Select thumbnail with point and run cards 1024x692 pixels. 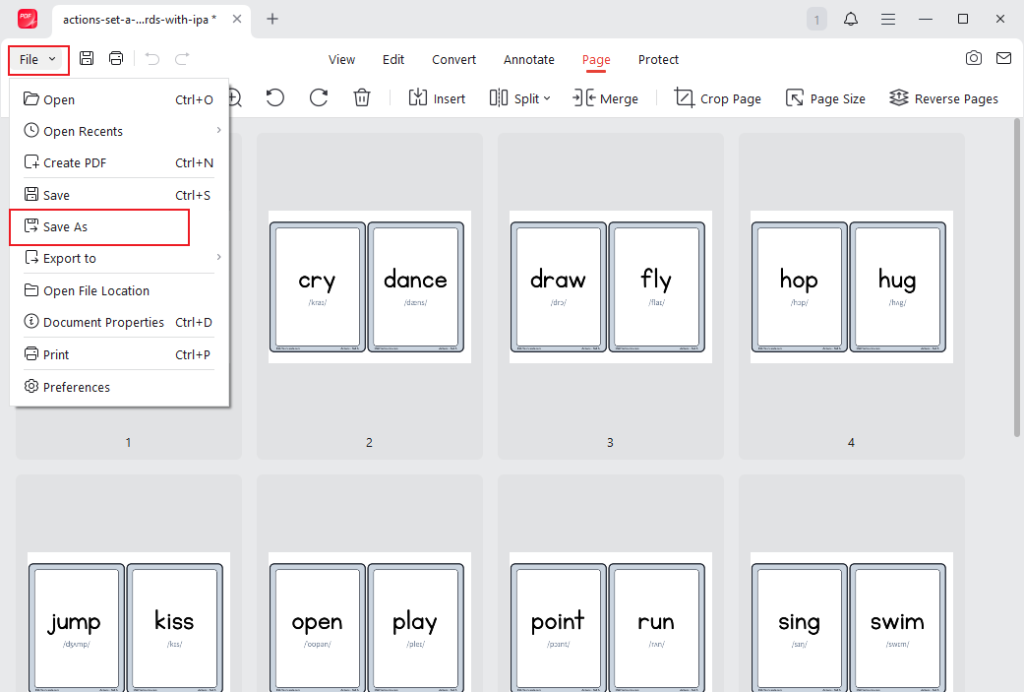tap(611, 622)
